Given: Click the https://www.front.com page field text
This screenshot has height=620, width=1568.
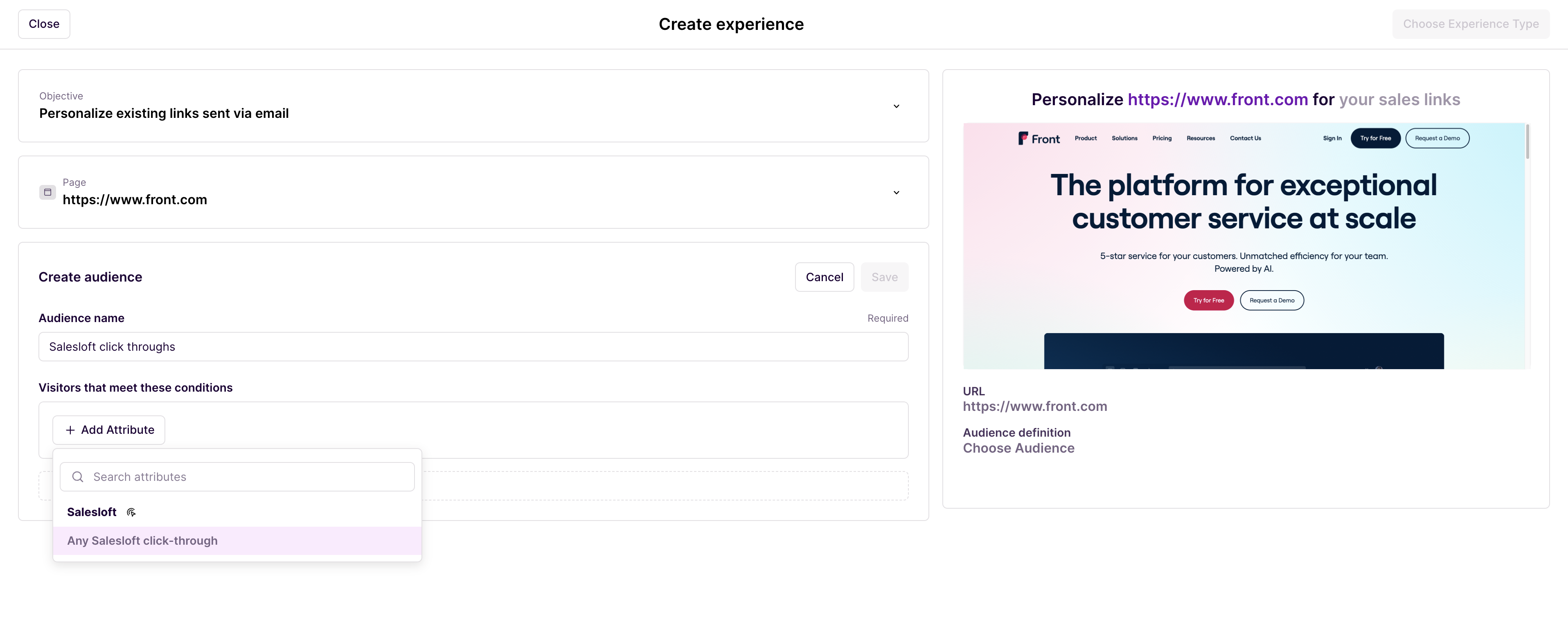Looking at the screenshot, I should coord(135,200).
